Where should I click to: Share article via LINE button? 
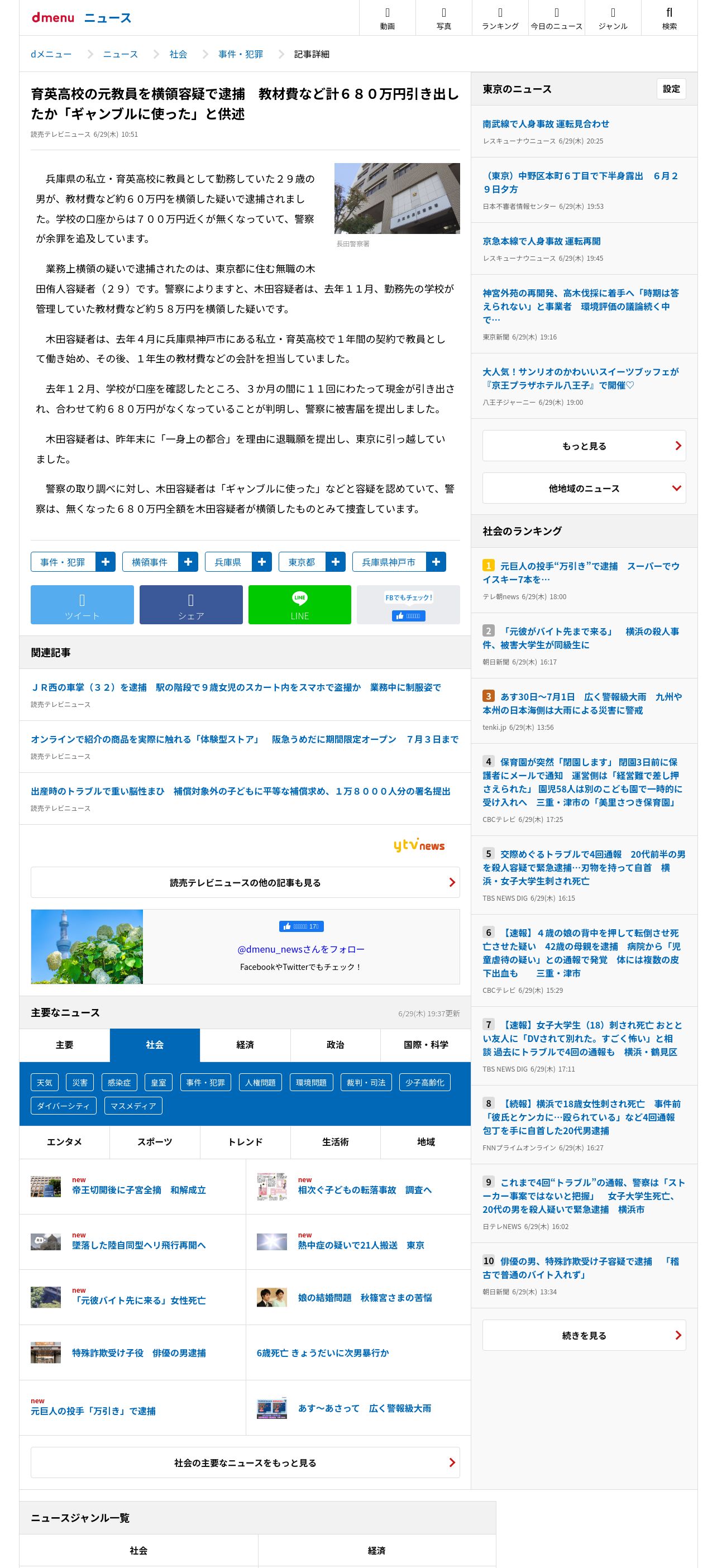(x=299, y=604)
